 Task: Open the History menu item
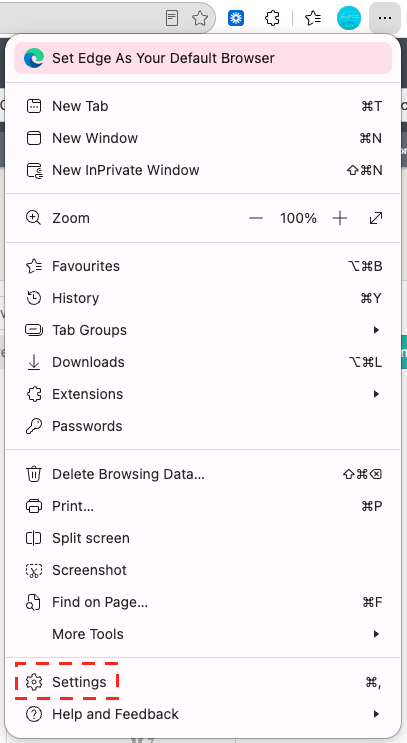pyautogui.click(x=203, y=298)
